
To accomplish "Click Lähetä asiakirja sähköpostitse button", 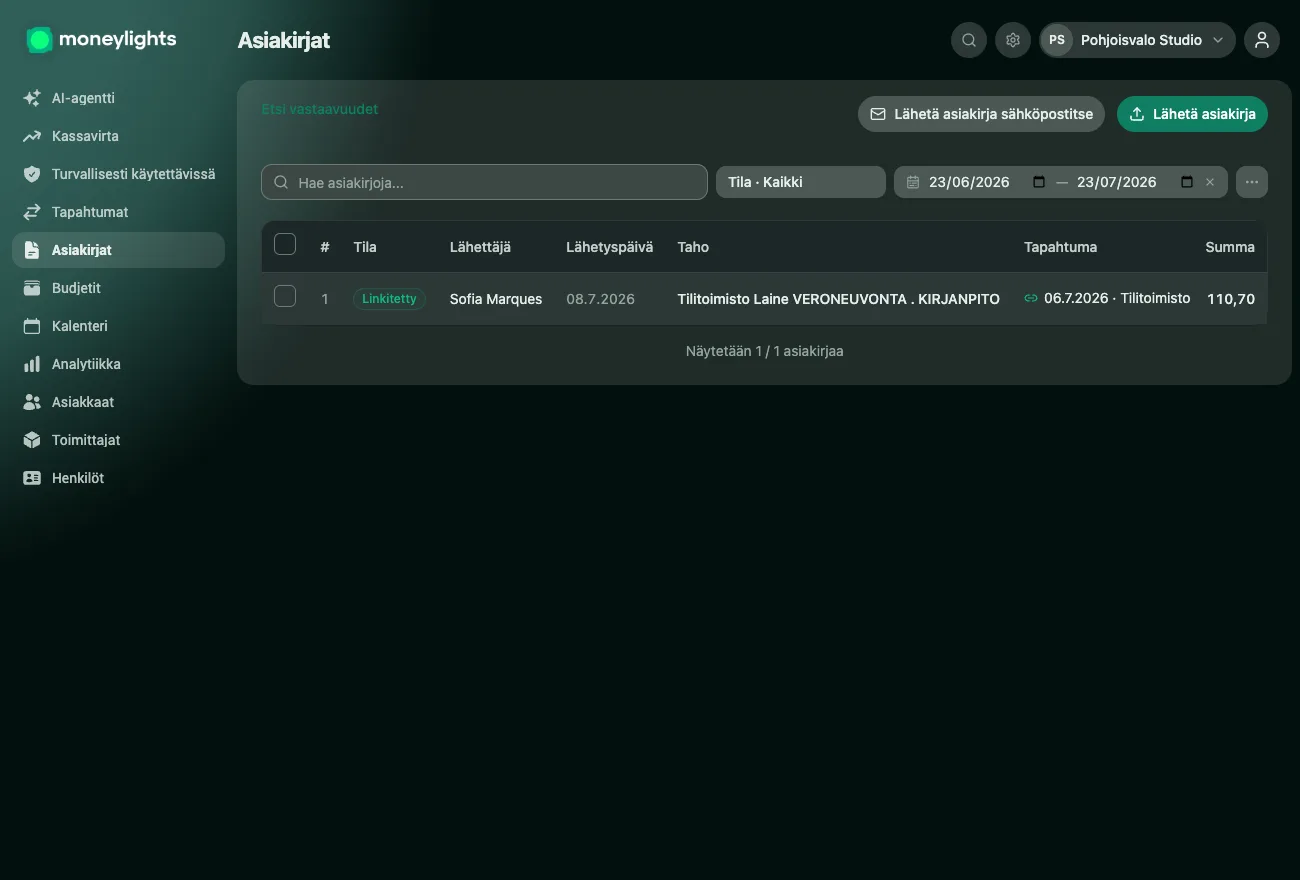I will [x=981, y=114].
